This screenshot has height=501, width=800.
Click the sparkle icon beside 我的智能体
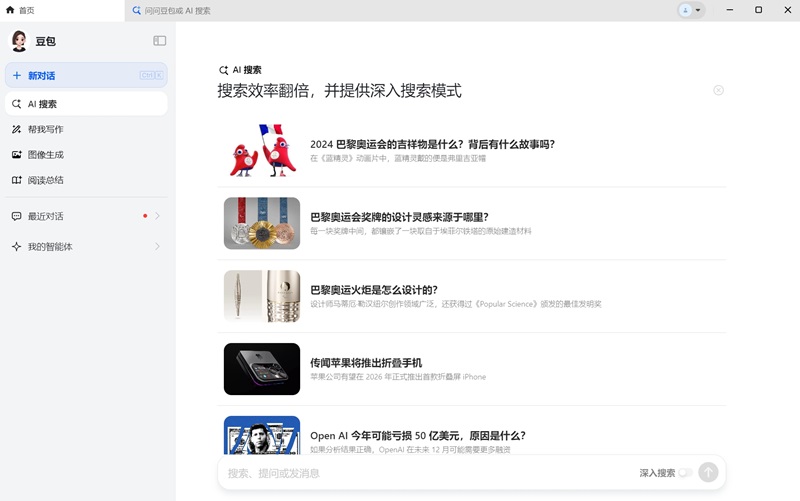point(17,247)
